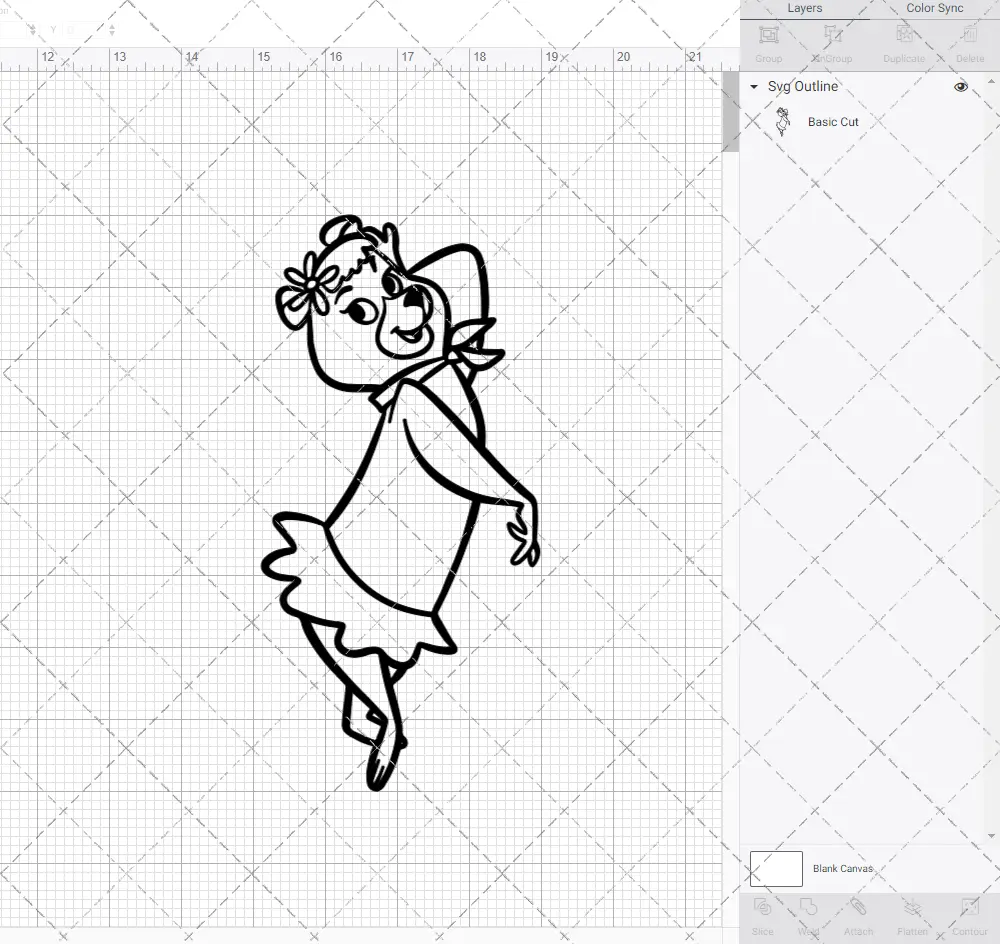Toggle visibility of the Svg Outline layer
The width and height of the screenshot is (1000, 944).
click(x=960, y=87)
